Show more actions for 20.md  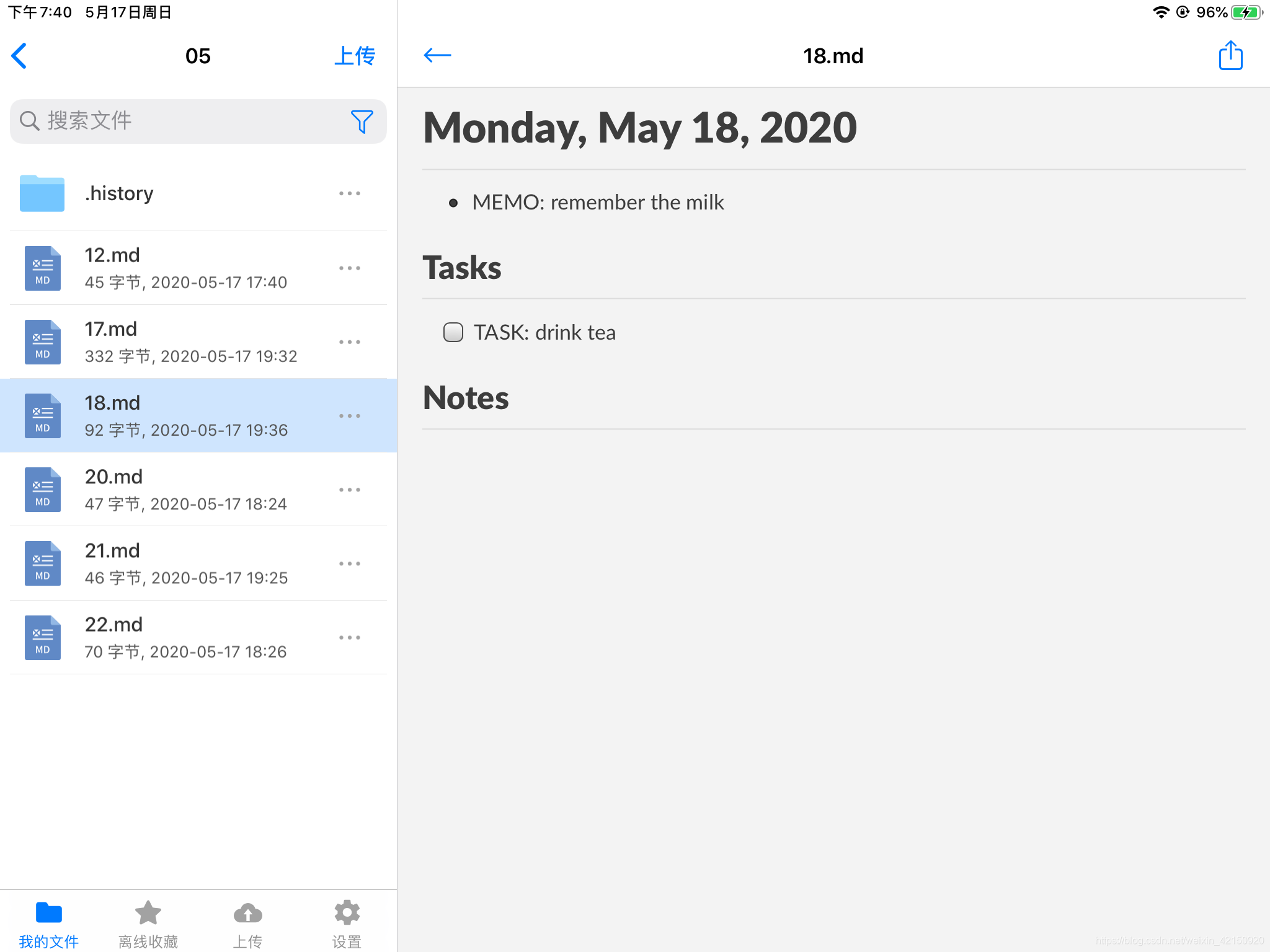click(350, 490)
